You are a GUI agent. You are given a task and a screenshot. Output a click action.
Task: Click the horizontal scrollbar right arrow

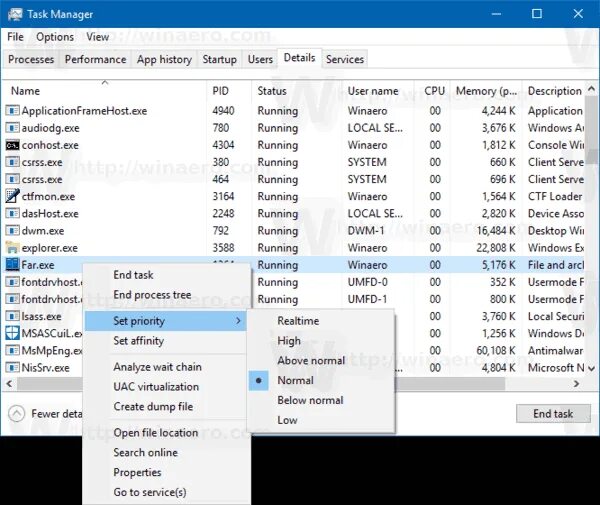pos(576,383)
